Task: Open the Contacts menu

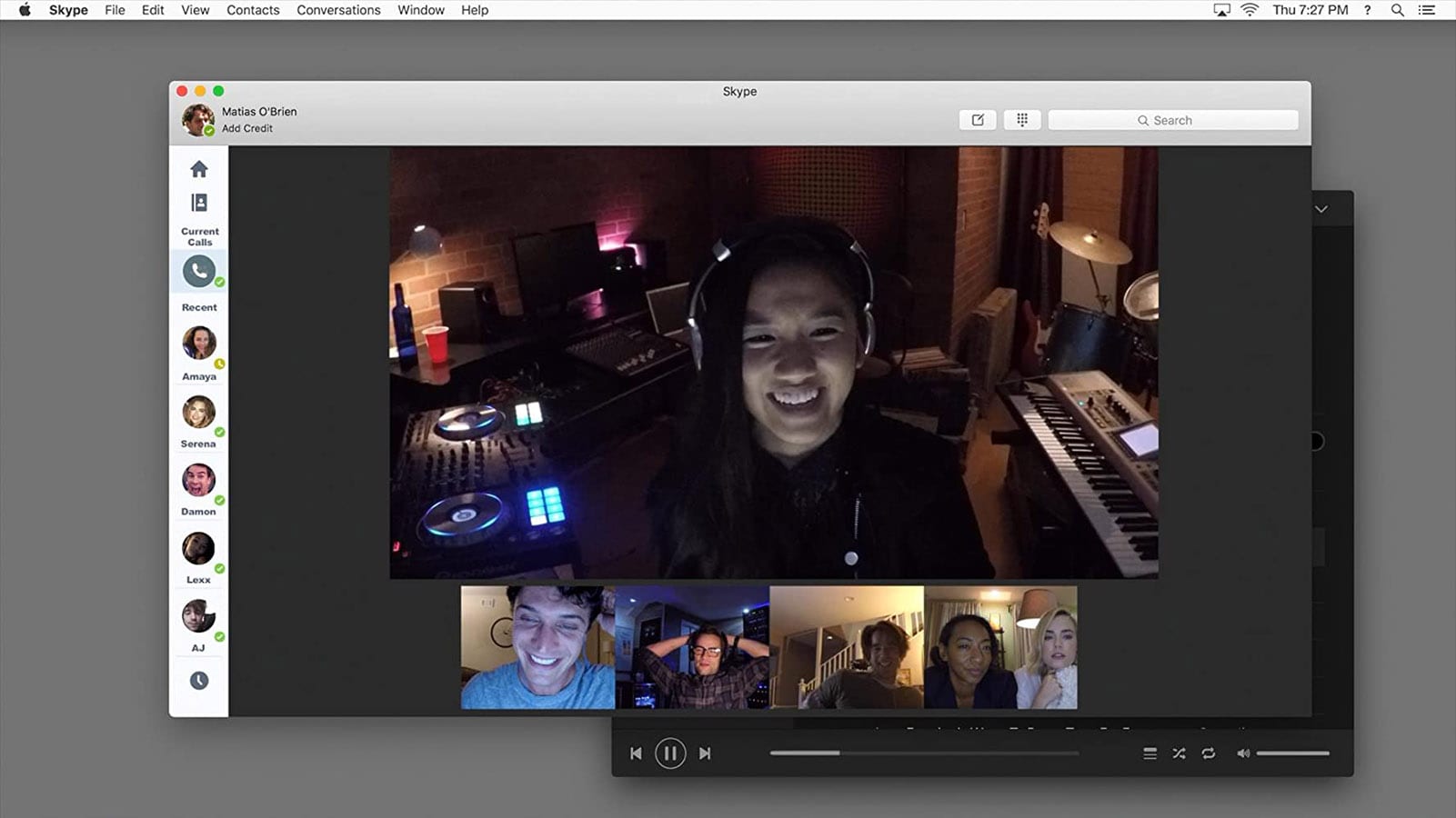Action: point(253,10)
